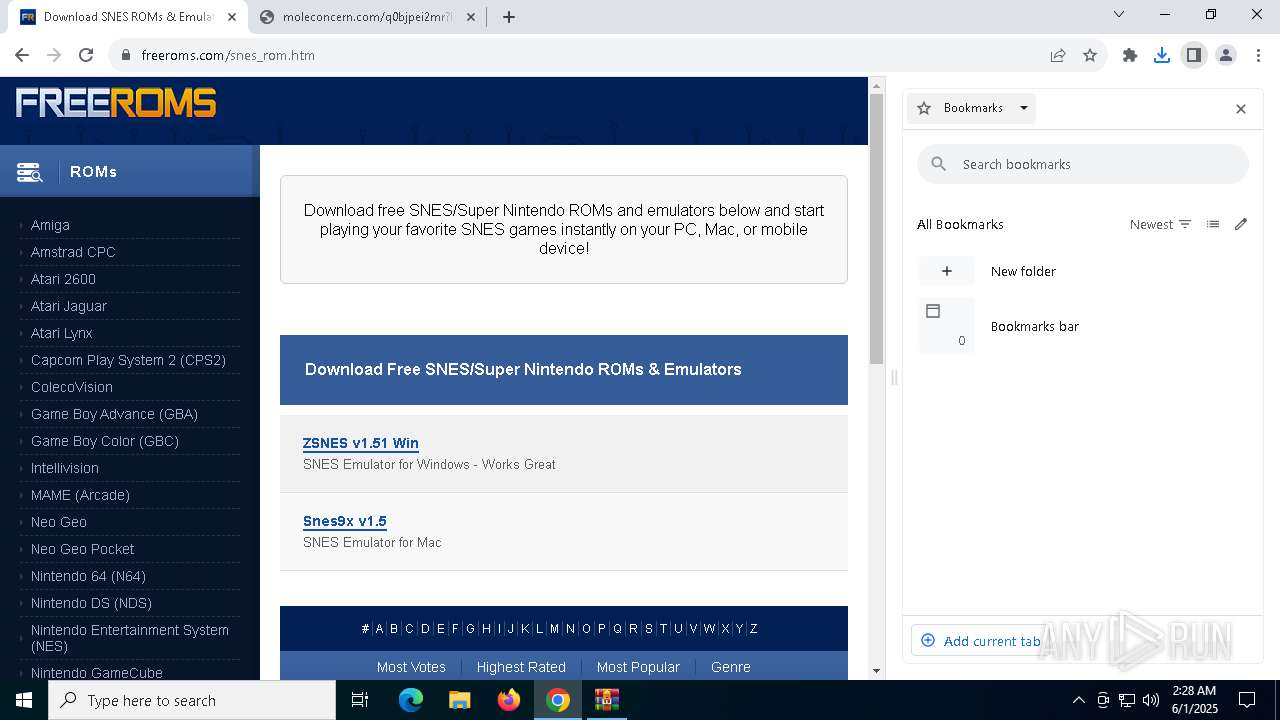1280x720 pixels.
Task: Launch Firefox from the taskbar
Action: (x=509, y=700)
